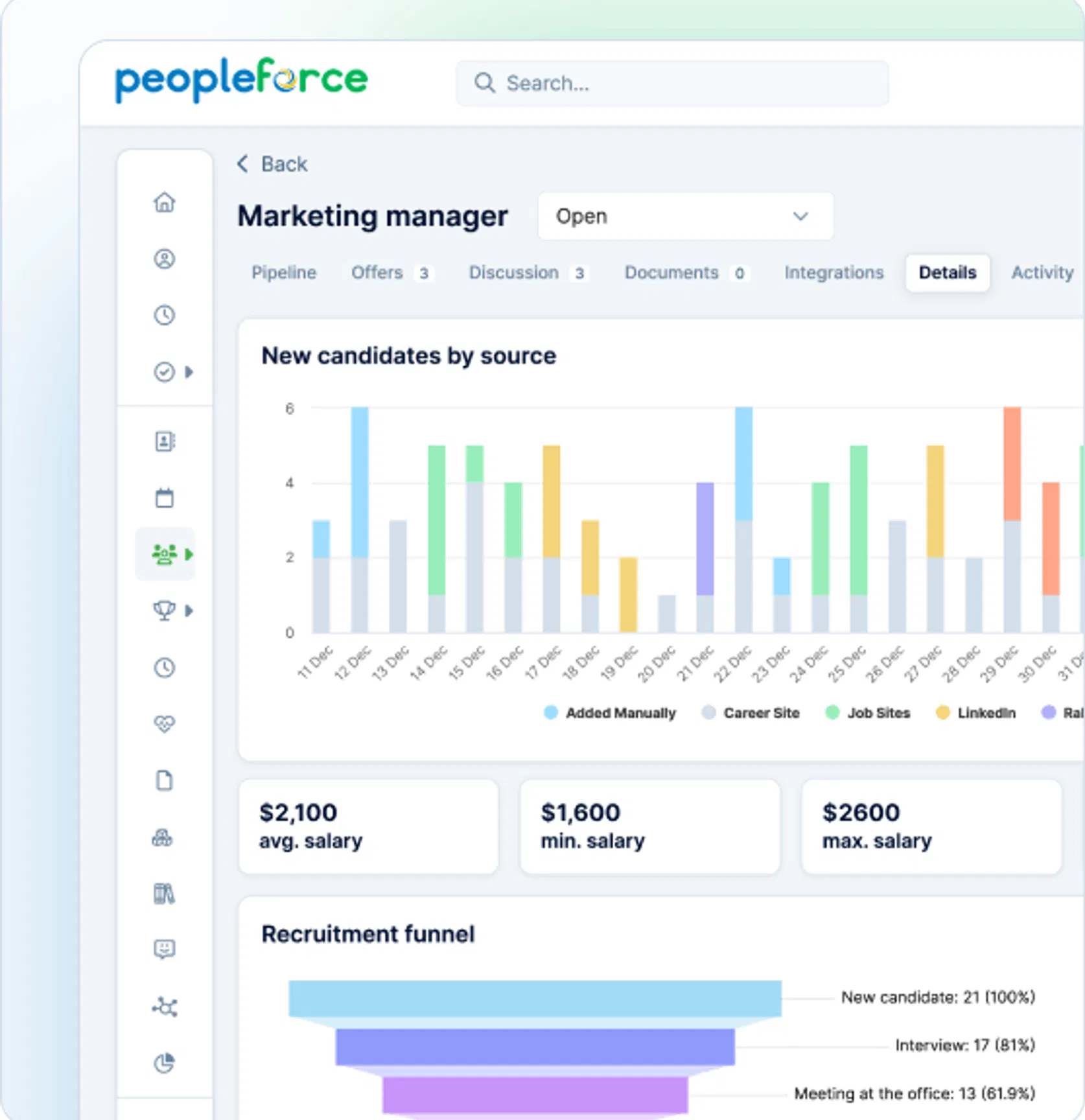Click the search magnifier icon
The height and width of the screenshot is (1120, 1085).
(x=484, y=83)
